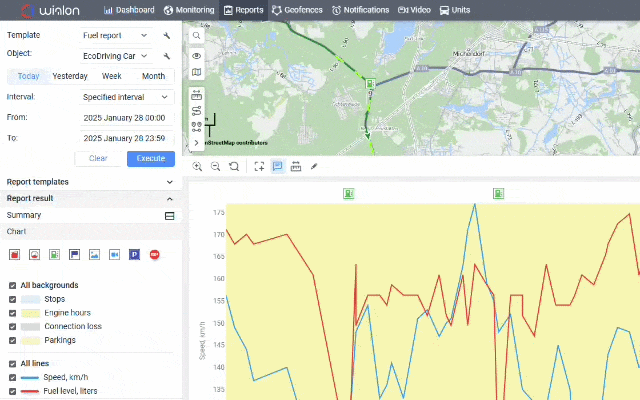Open the Geofences tab
The image size is (640, 400).
[x=297, y=10]
